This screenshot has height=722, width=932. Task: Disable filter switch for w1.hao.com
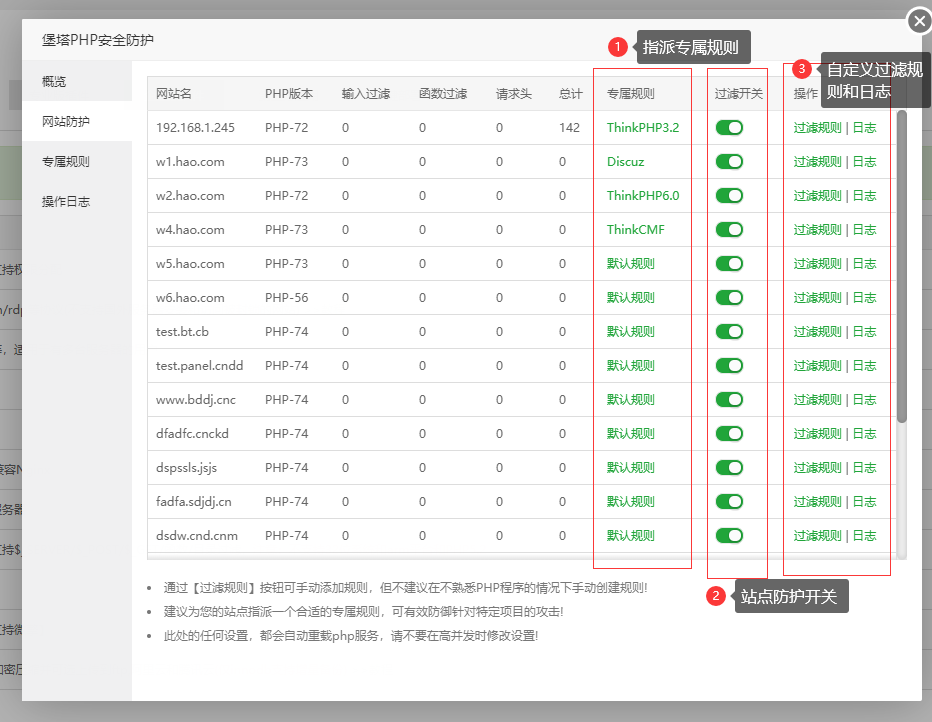tap(729, 162)
